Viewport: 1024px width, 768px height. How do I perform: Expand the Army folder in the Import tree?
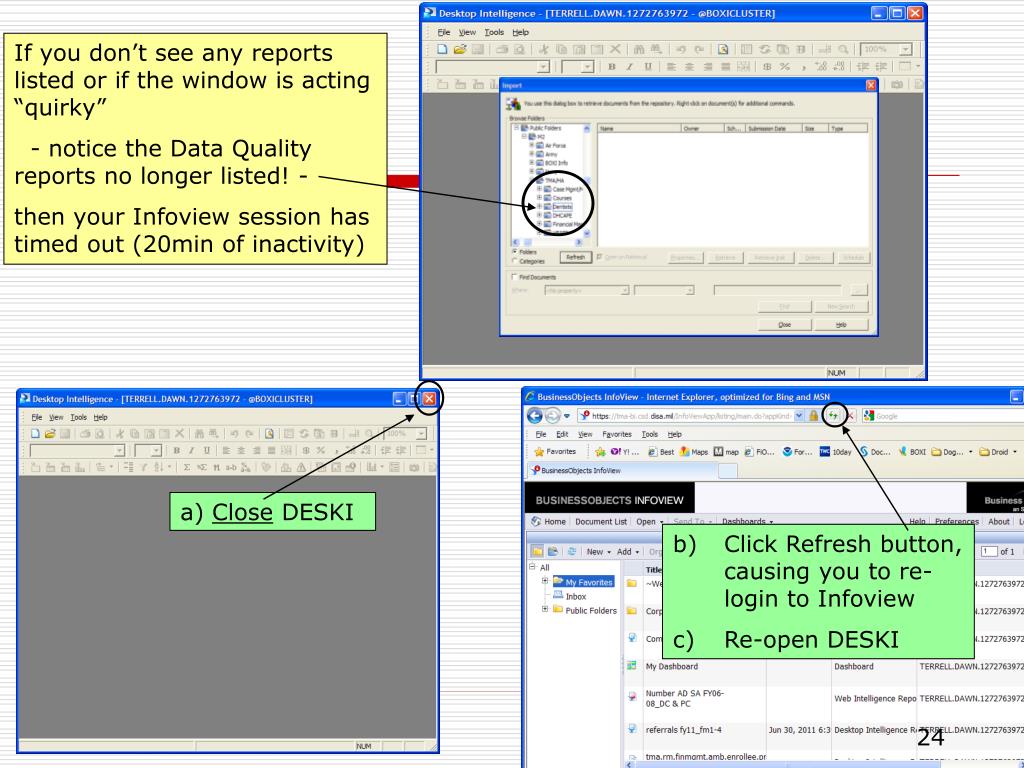[x=532, y=154]
